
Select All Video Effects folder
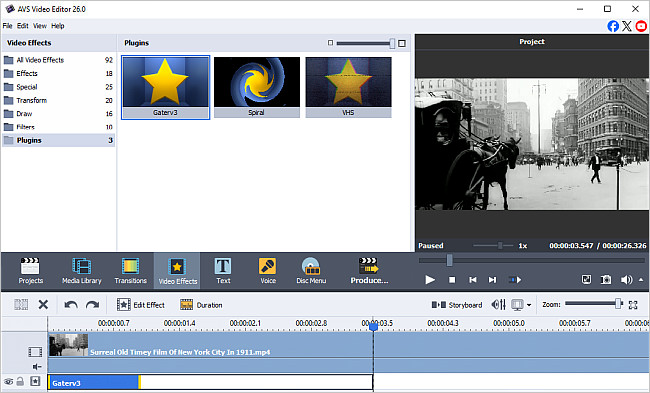pos(58,60)
